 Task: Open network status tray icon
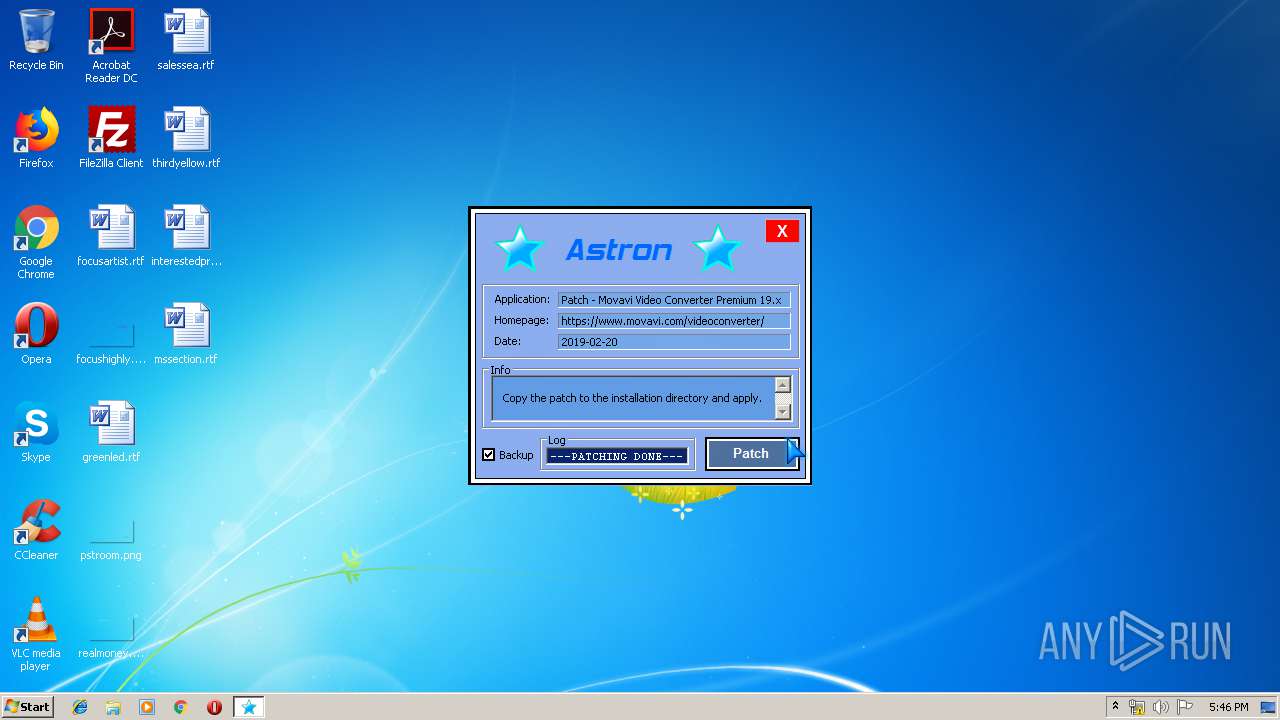(x=1137, y=707)
